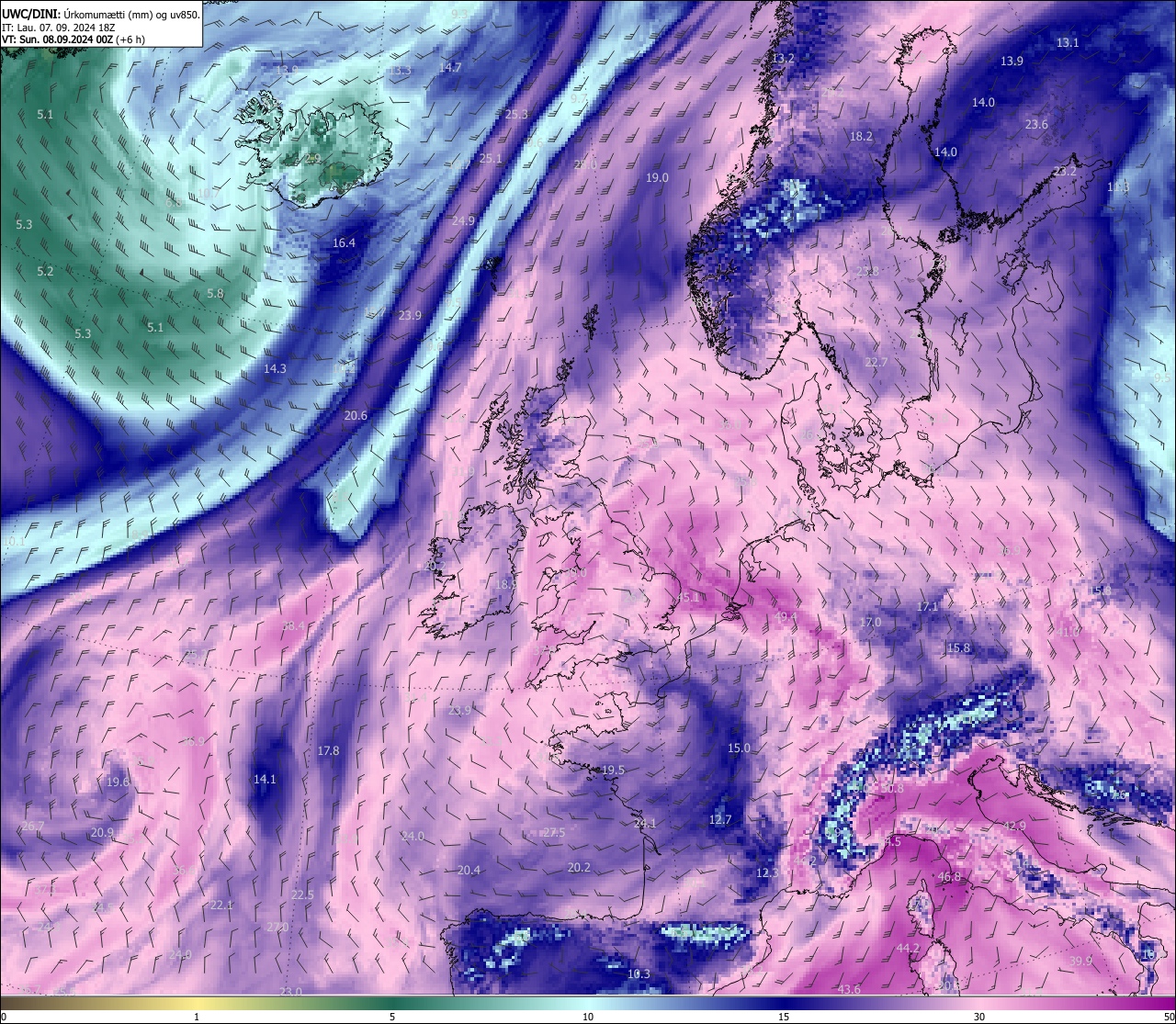The height and width of the screenshot is (1024, 1176).
Task: Click the map value '23.6'
Action: [x=1036, y=125]
